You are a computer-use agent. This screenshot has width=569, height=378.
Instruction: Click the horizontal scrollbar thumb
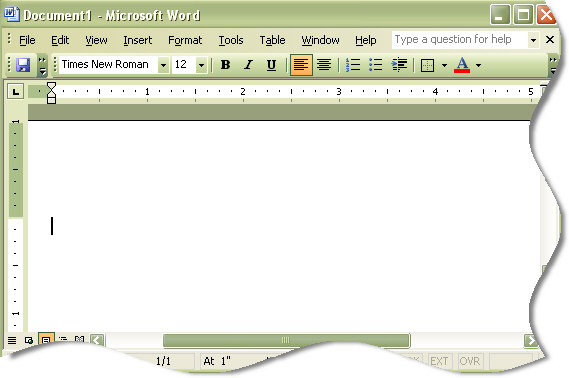coord(286,340)
